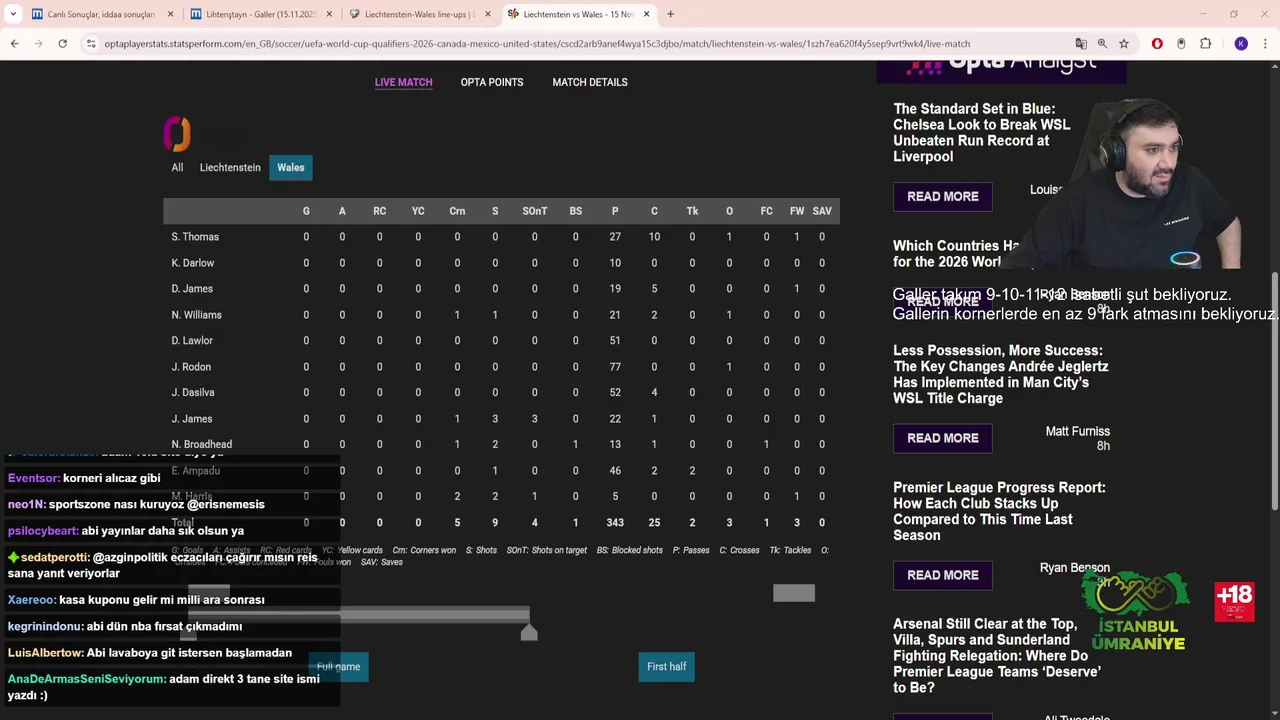Viewport: 1280px width, 720px height.
Task: Click the grey match timeline bar
Action: pos(358,615)
